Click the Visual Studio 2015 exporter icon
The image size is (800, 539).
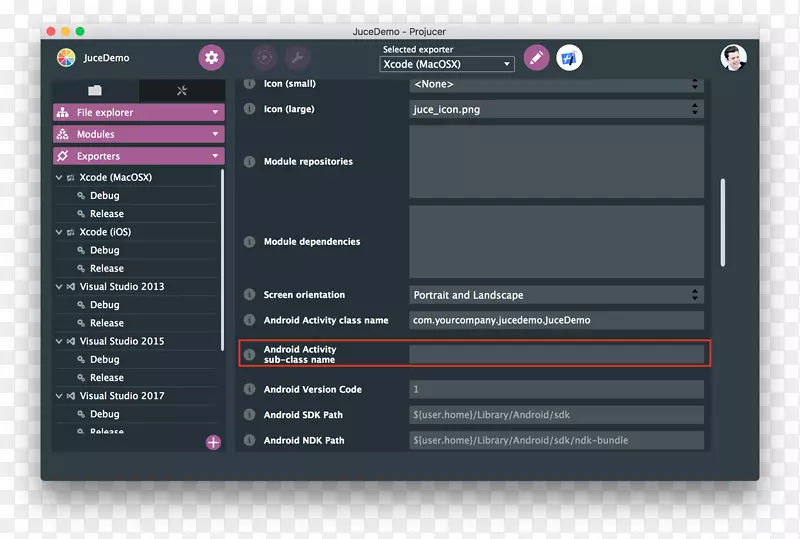(x=71, y=341)
